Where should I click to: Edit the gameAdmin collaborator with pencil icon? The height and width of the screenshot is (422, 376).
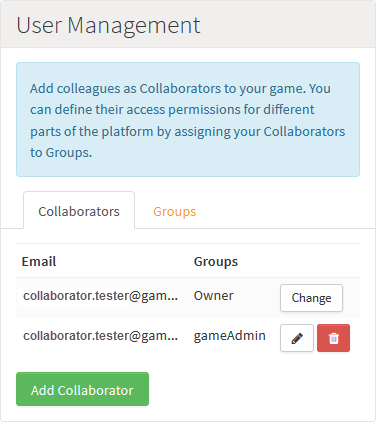297,338
